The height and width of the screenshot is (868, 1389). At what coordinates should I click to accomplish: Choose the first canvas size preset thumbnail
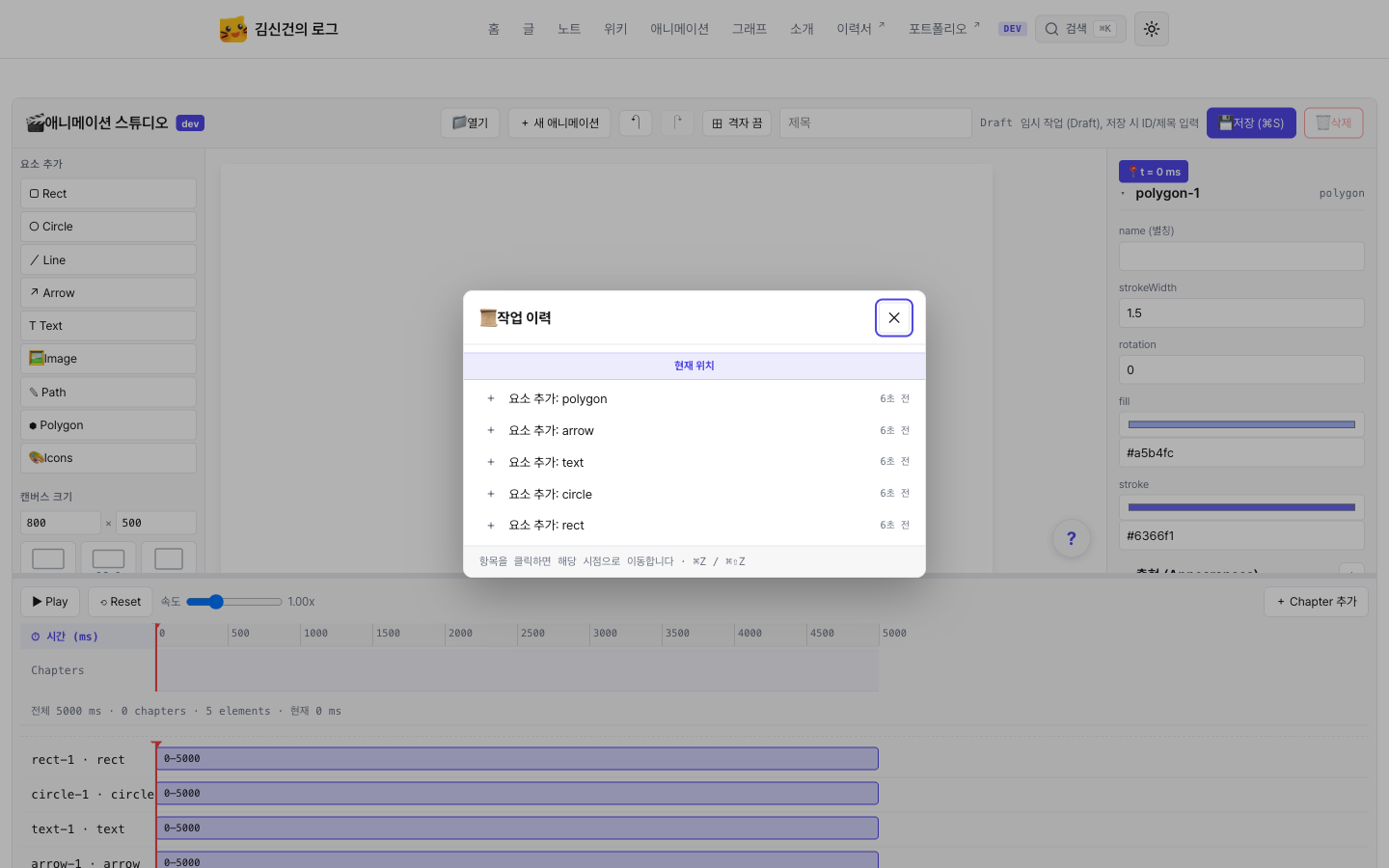coord(48,558)
